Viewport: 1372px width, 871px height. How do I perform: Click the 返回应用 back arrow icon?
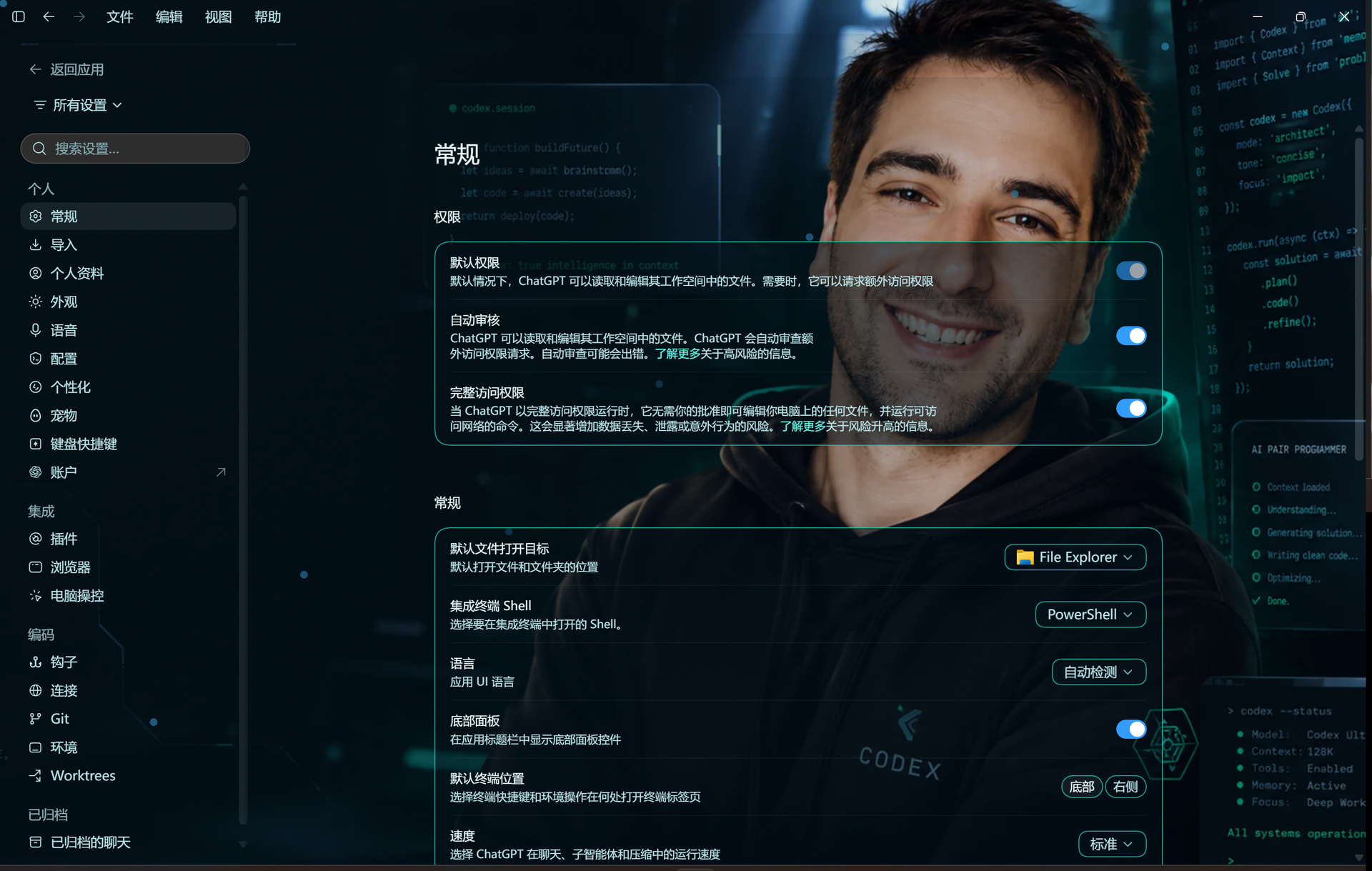35,69
